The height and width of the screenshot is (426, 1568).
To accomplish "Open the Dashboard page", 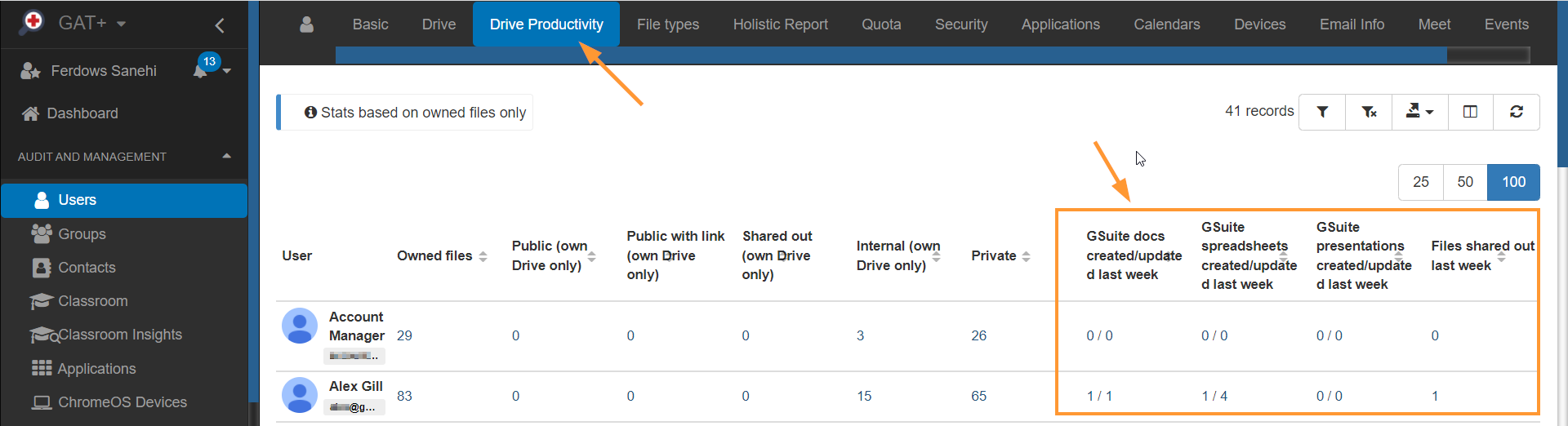I will [82, 113].
